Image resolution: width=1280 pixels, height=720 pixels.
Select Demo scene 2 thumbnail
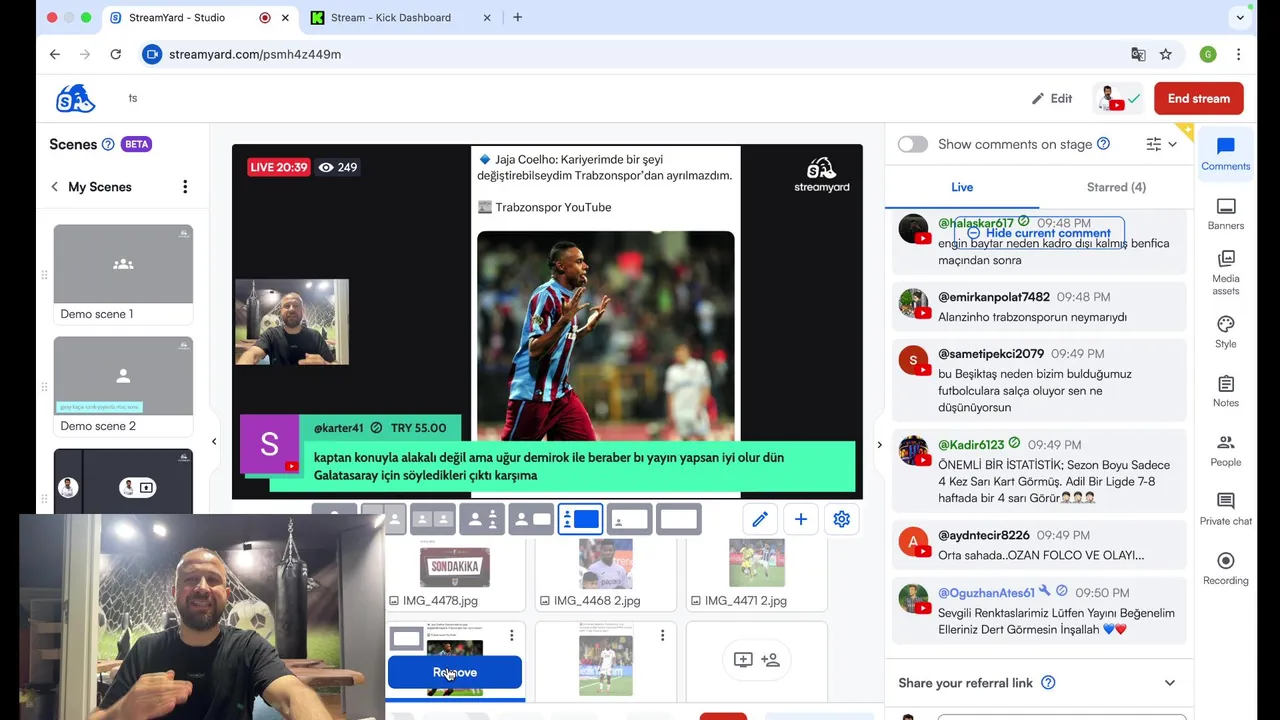(x=123, y=376)
